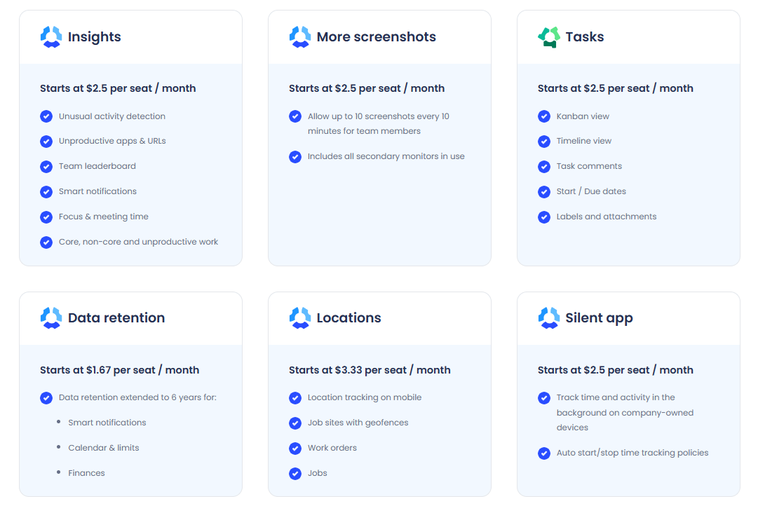This screenshot has width=758, height=506.
Task: Click 'Allow up to 10 screenshots every 10 minutes' text
Action: click(x=379, y=124)
